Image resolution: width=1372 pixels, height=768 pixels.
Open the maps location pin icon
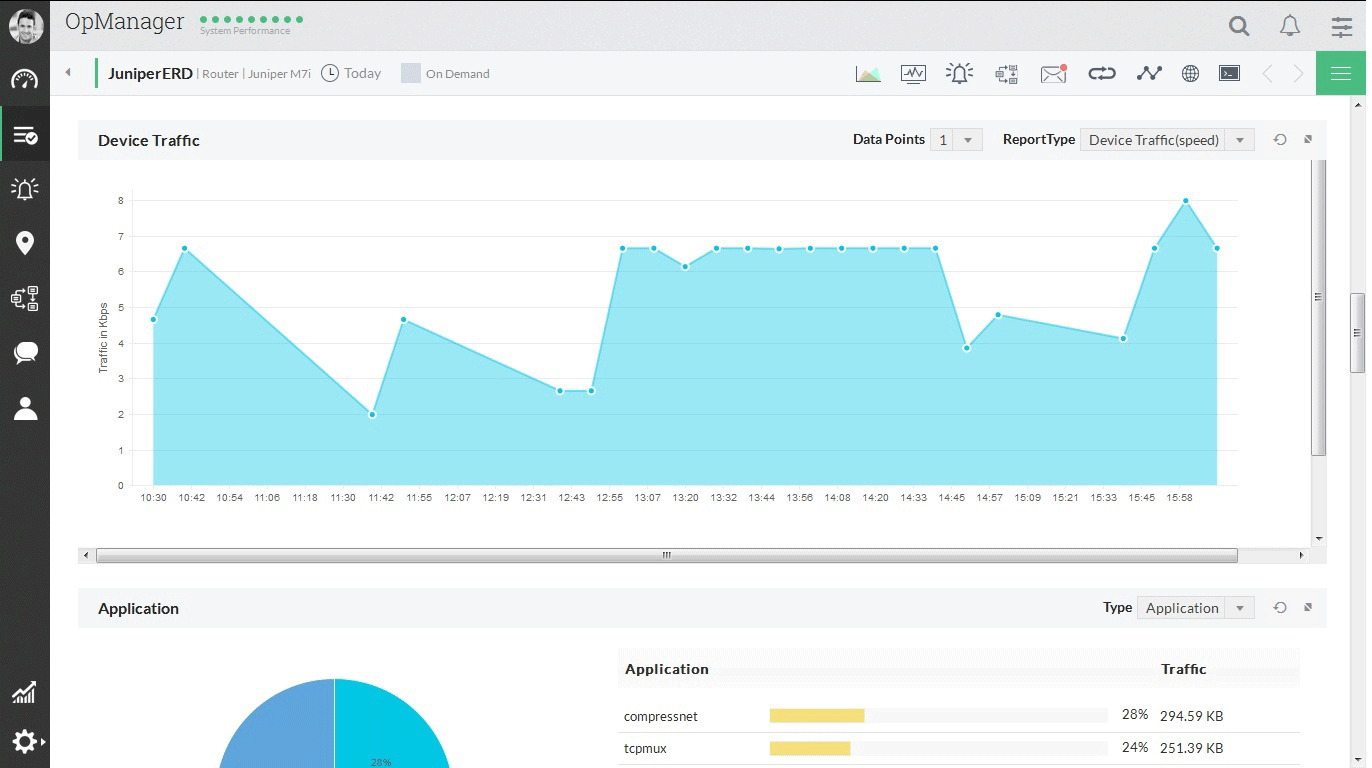coord(25,243)
